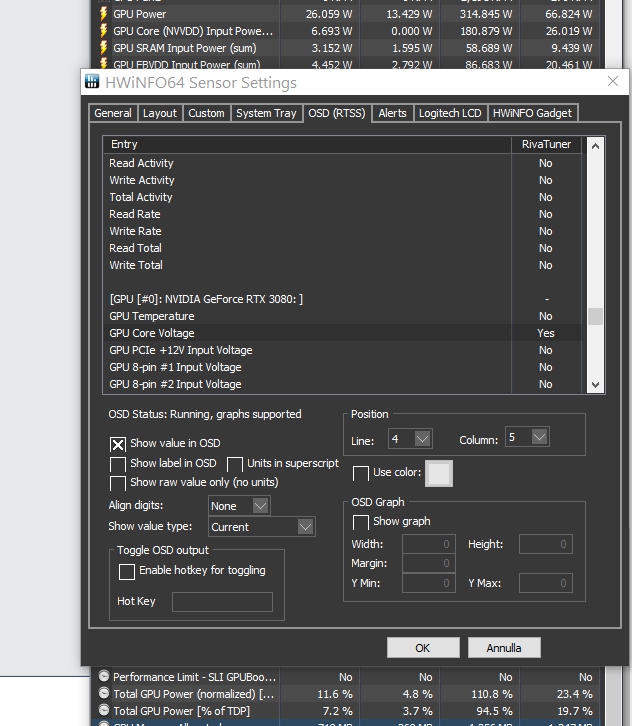Click the entry list scroll down arrow
Screen dimensions: 632x726
click(595, 385)
